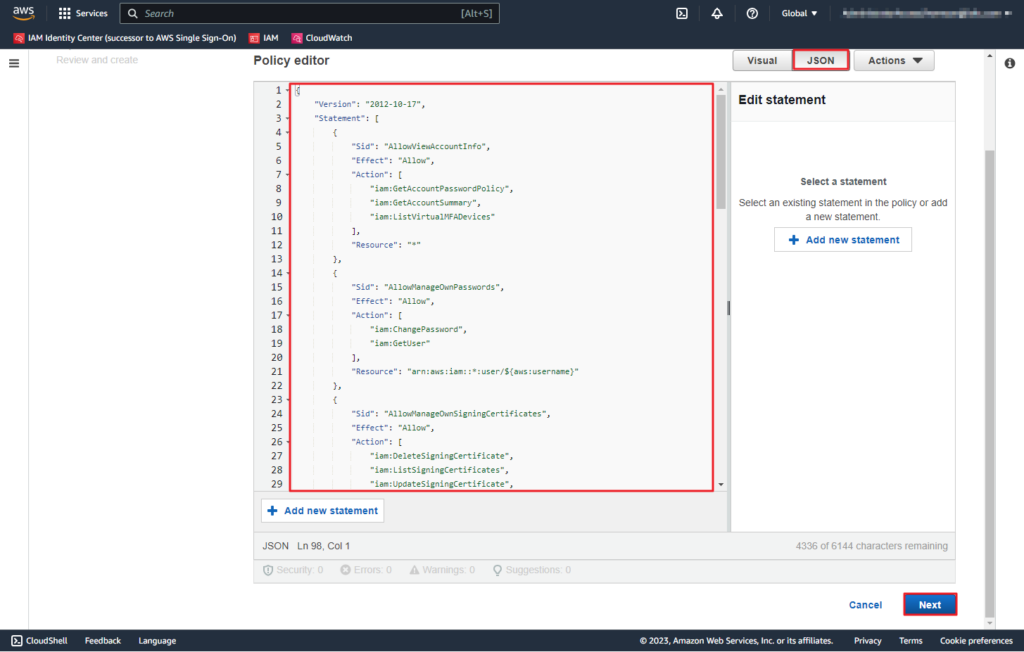Viewport: 1024px width, 652px height.
Task: Open Language settings in footer
Action: [x=157, y=641]
